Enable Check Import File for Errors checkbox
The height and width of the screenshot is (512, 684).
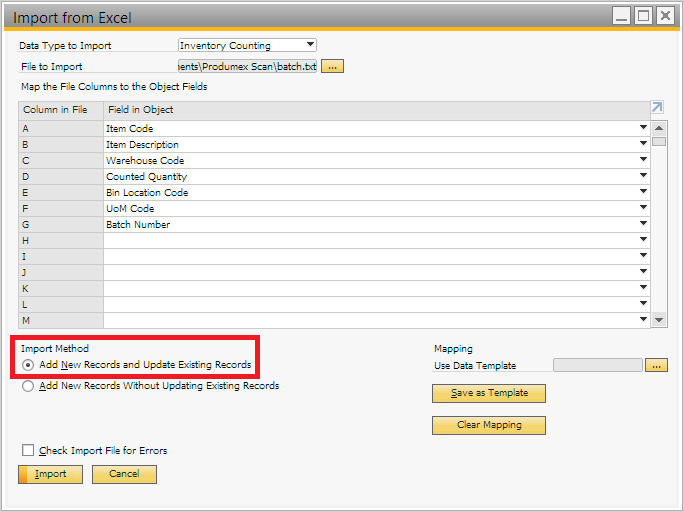pyautogui.click(x=28, y=450)
